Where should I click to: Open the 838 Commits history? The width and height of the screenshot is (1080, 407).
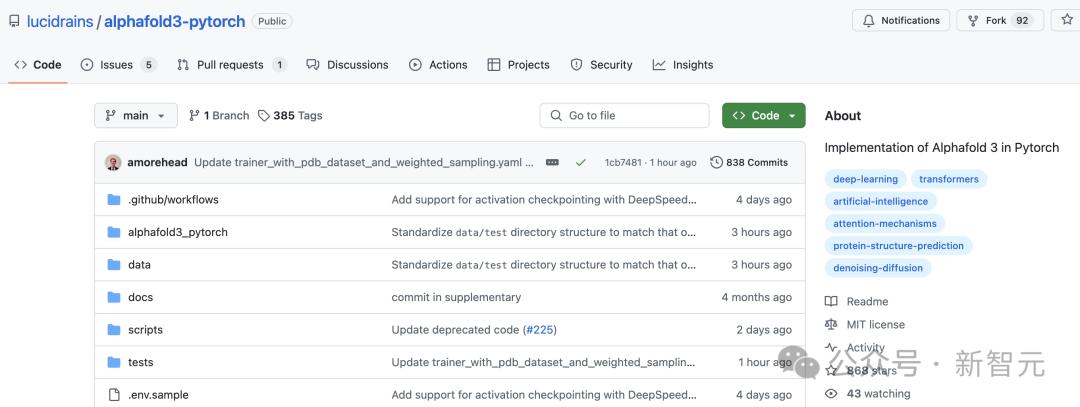pos(749,162)
